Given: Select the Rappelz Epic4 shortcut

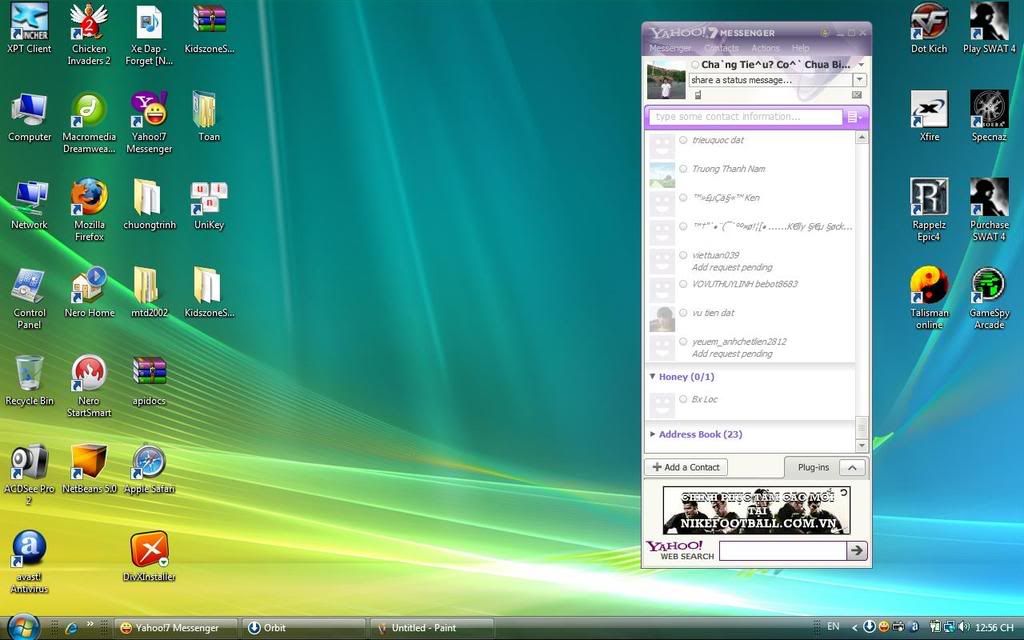Looking at the screenshot, I should (x=929, y=210).
